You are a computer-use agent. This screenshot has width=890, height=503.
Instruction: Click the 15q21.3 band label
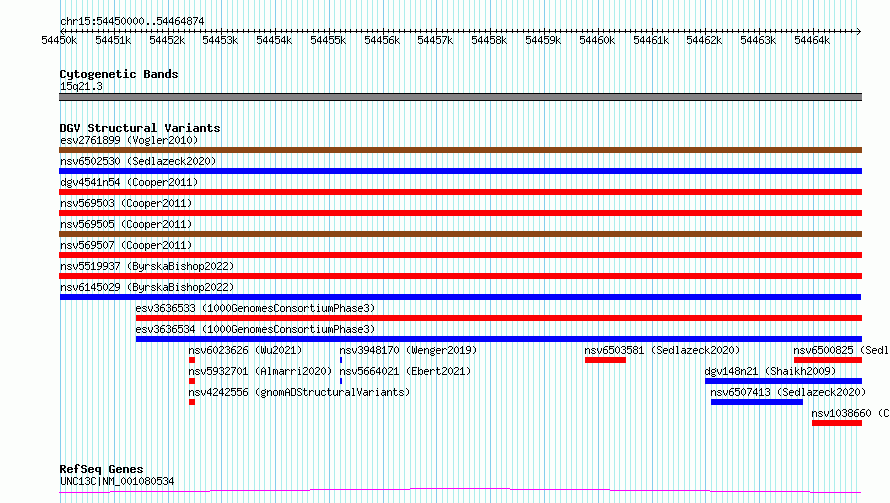[x=81, y=86]
